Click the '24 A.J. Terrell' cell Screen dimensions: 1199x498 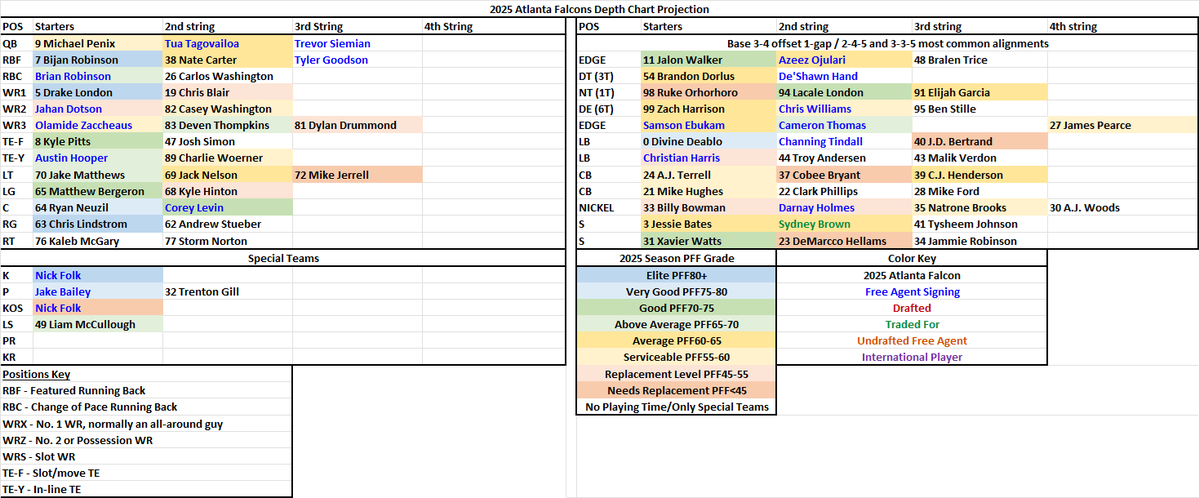709,174
